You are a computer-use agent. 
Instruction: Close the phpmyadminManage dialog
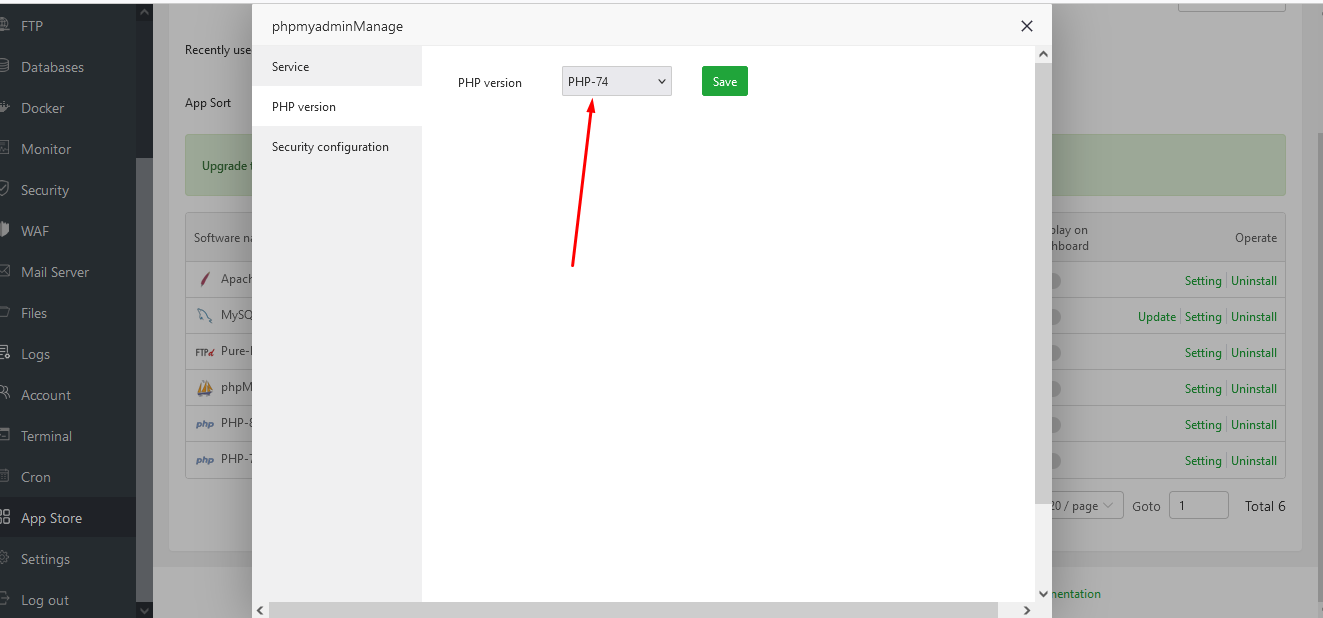1027,26
